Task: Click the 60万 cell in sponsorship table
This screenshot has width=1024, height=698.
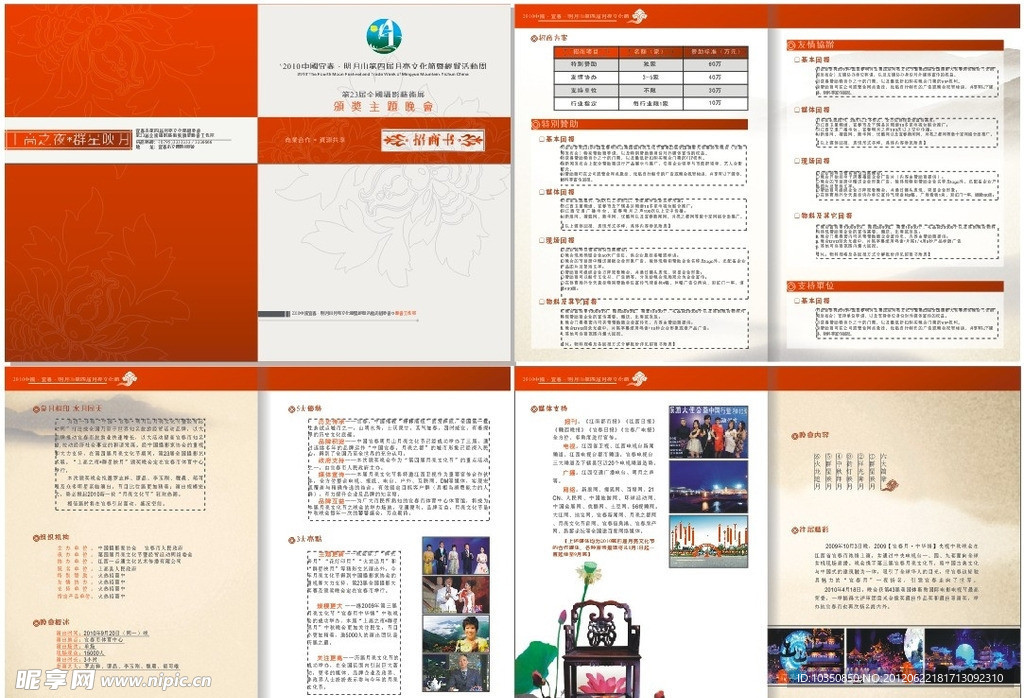Action: [714, 63]
